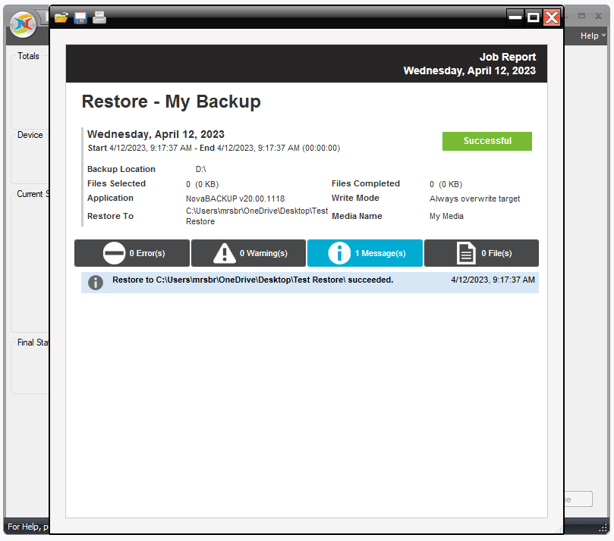Select the restore succeeded message row
614x541 pixels.
[x=310, y=282]
